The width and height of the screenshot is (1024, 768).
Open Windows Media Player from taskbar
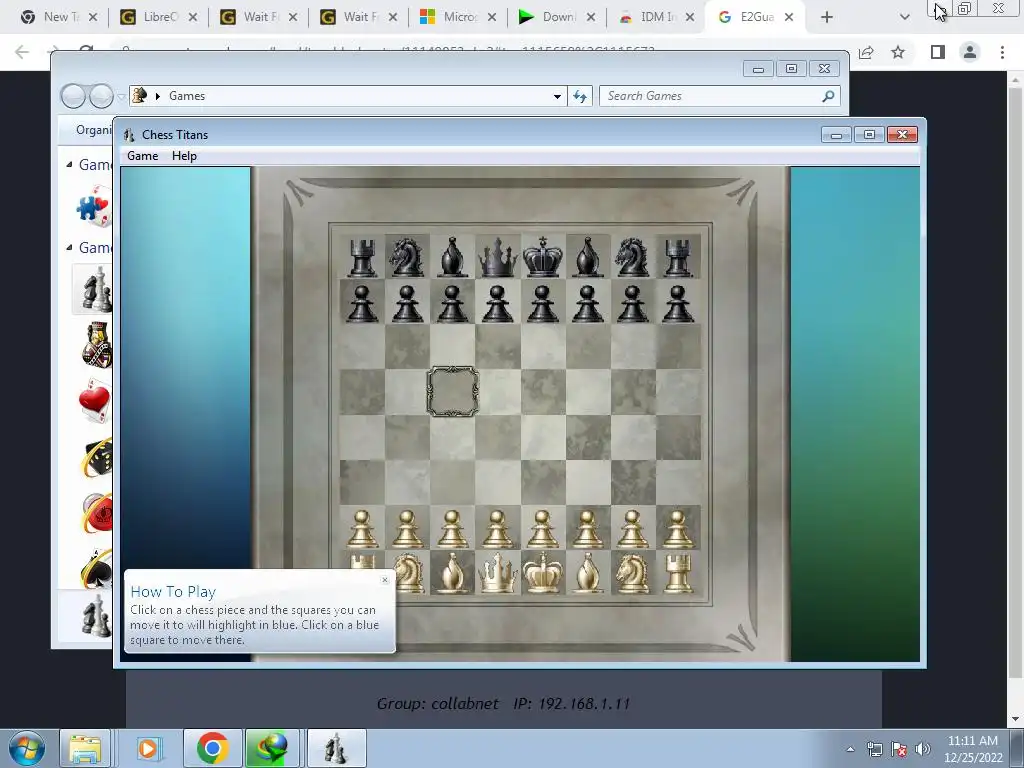149,748
